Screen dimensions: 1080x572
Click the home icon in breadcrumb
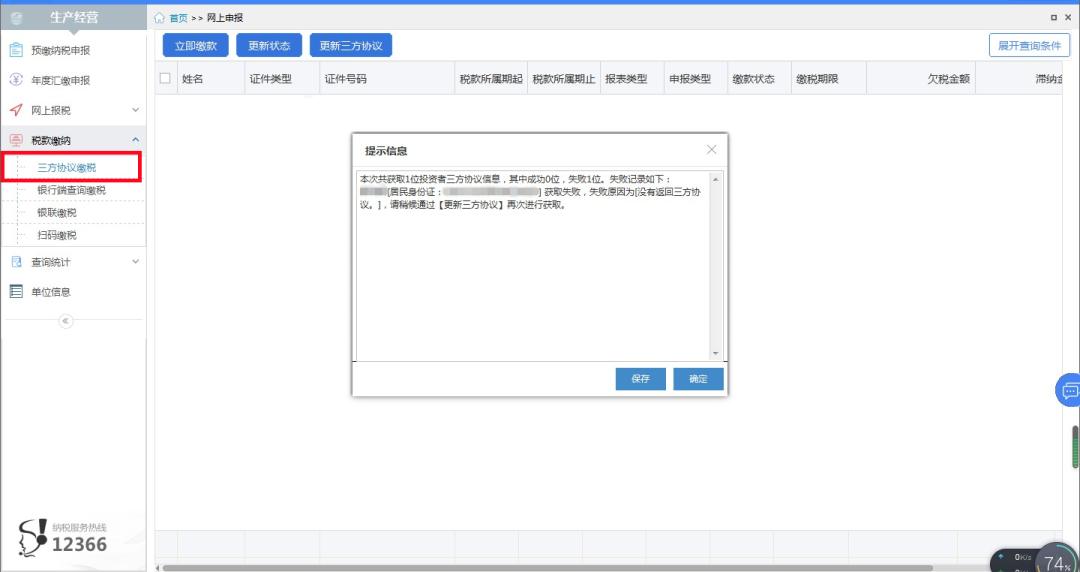point(160,18)
